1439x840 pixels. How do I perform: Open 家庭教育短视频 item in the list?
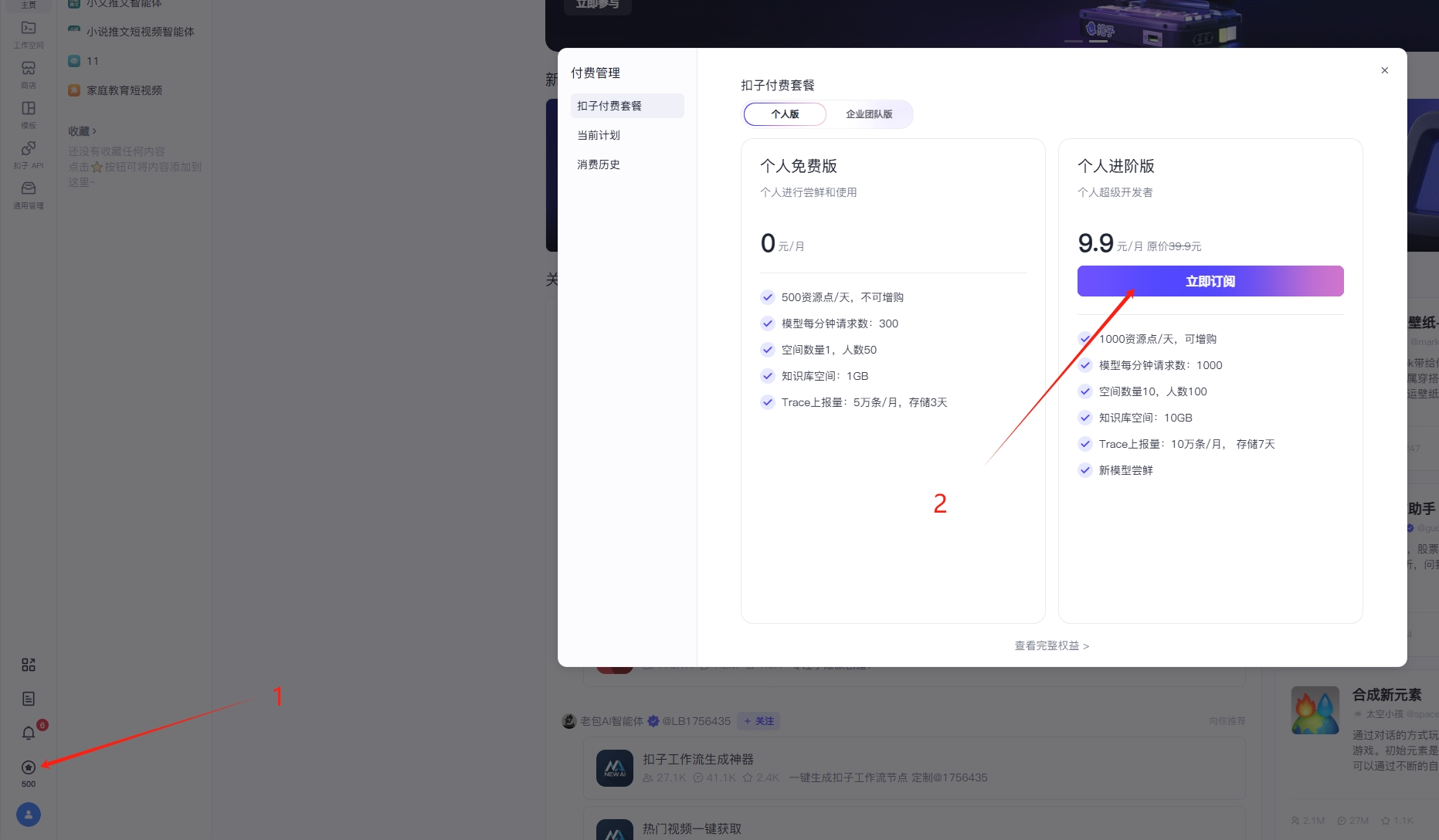(x=124, y=90)
